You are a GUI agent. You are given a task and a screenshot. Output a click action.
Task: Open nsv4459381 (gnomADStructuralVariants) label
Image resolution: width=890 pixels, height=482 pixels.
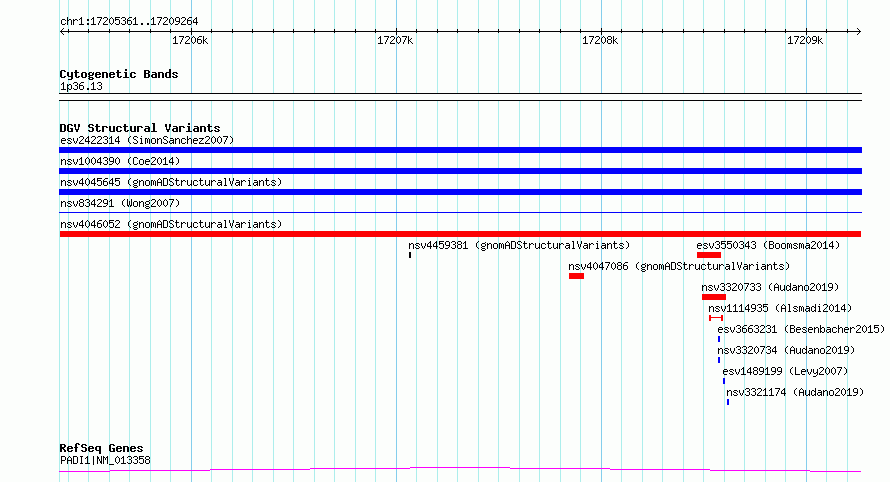[x=519, y=245]
